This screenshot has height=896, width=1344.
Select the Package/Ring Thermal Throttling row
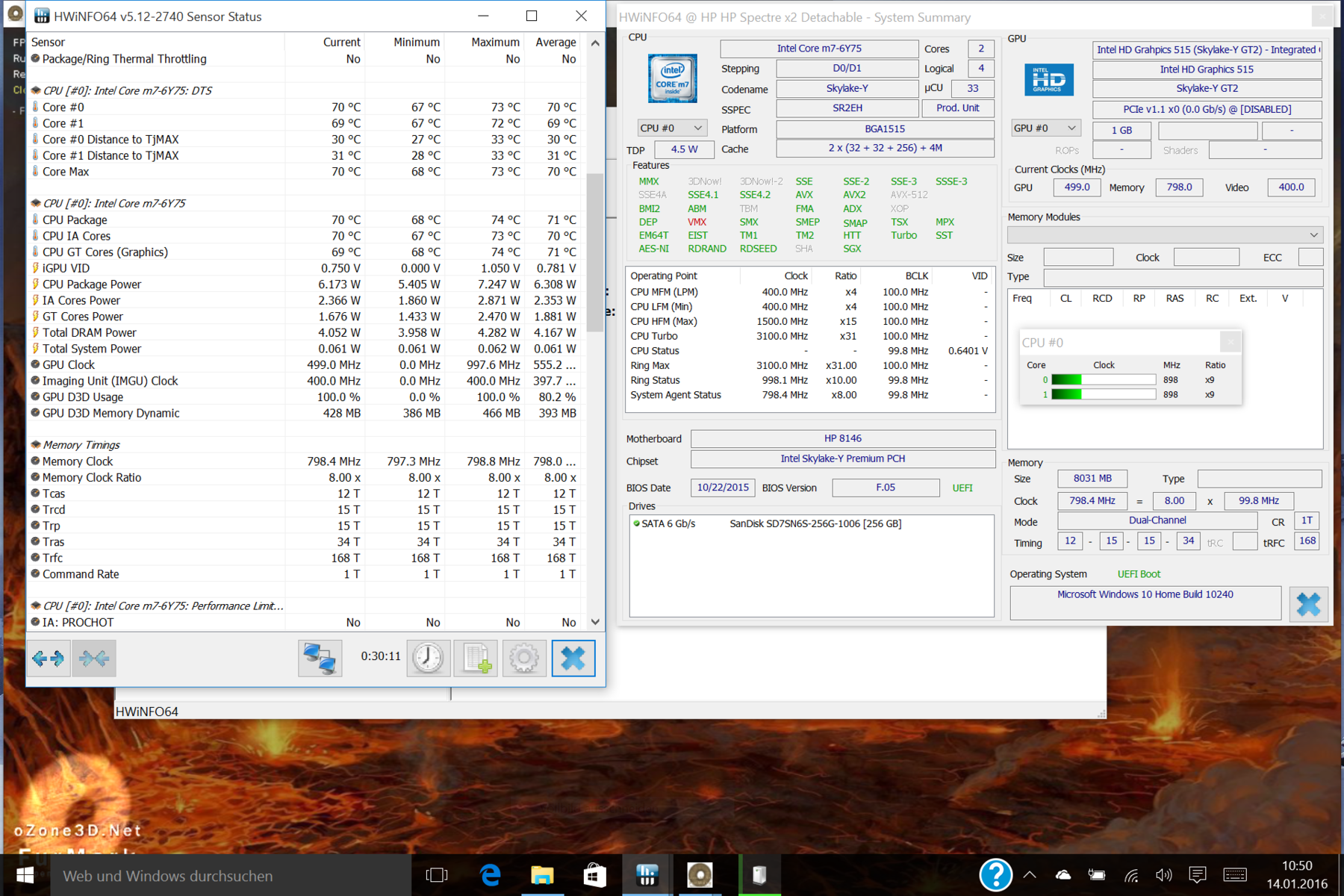305,58
